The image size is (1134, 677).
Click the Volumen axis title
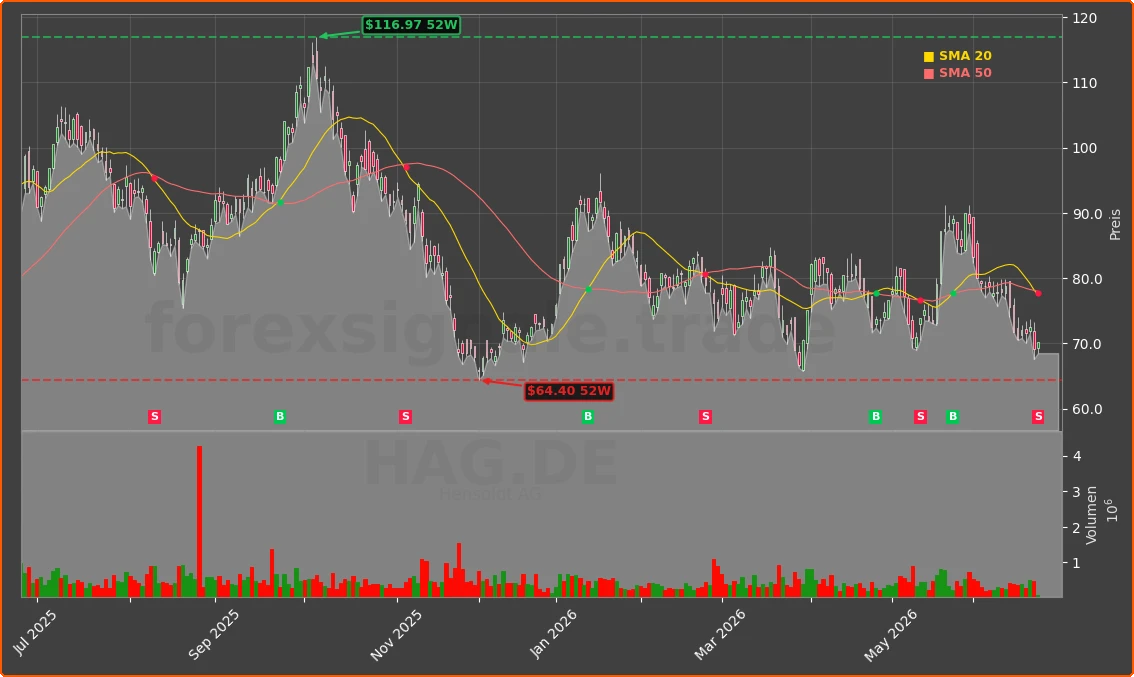coord(1091,515)
